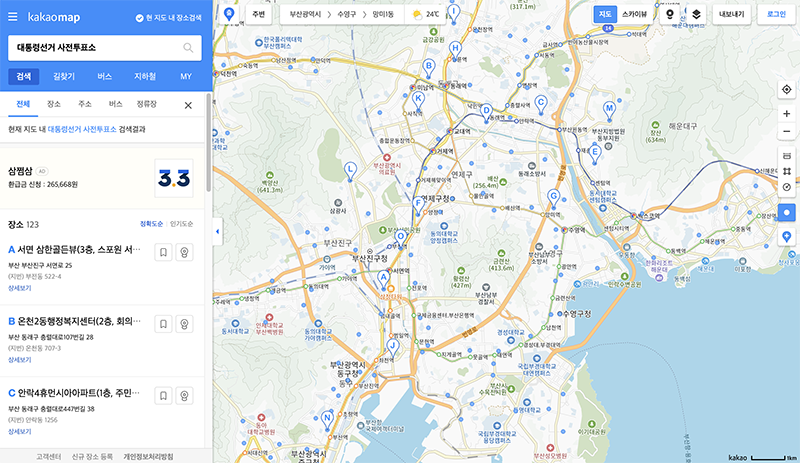
Task: Click the add-pin tool button
Action: [x=787, y=237]
